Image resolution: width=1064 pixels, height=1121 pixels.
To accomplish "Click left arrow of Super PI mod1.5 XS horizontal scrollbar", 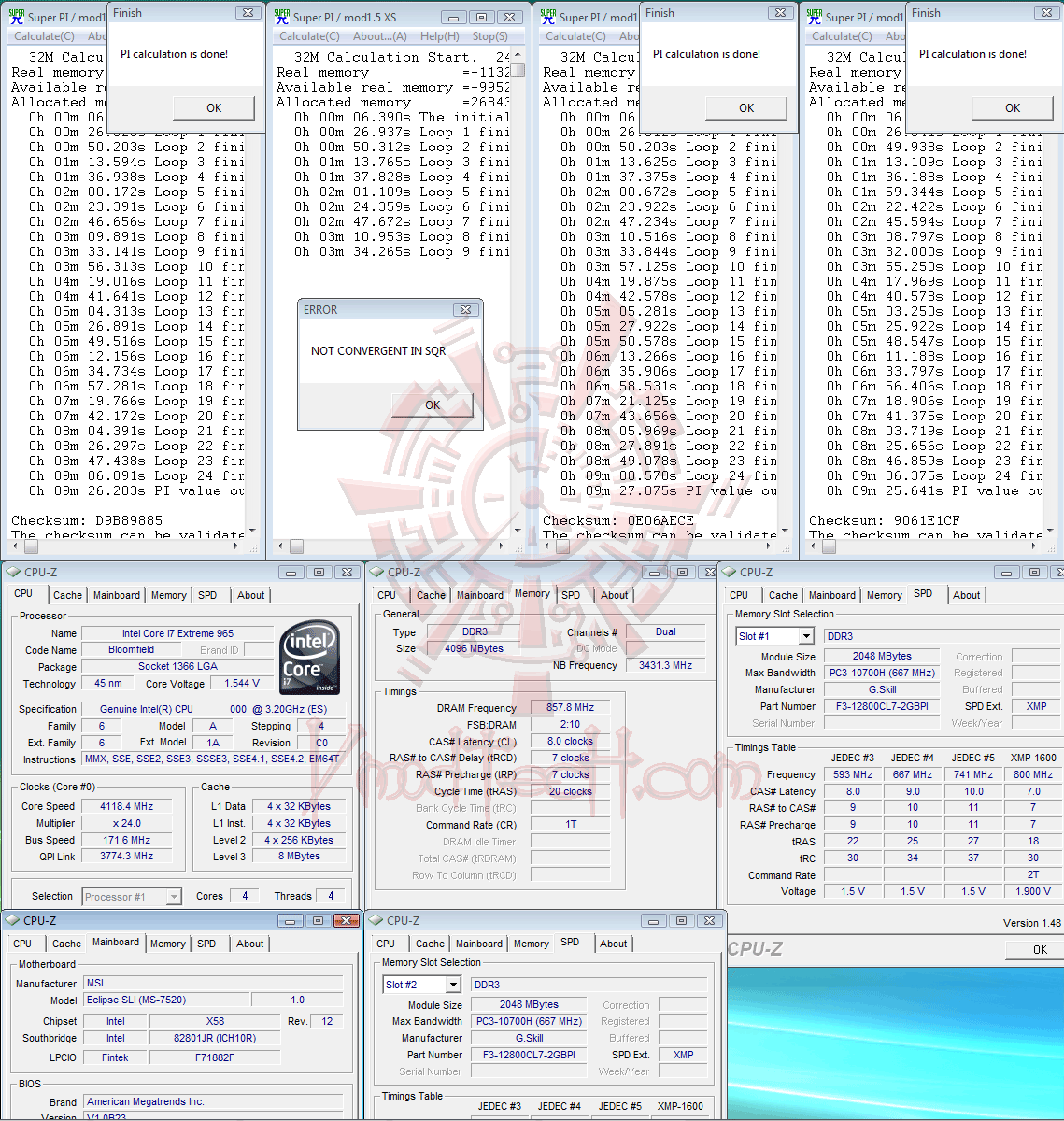I will tap(282, 546).
